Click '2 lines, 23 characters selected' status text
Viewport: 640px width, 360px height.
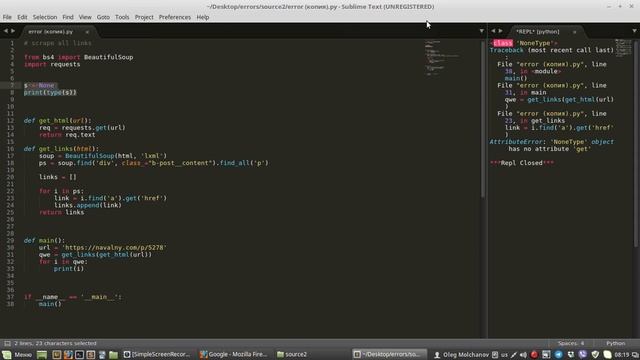tap(56, 343)
